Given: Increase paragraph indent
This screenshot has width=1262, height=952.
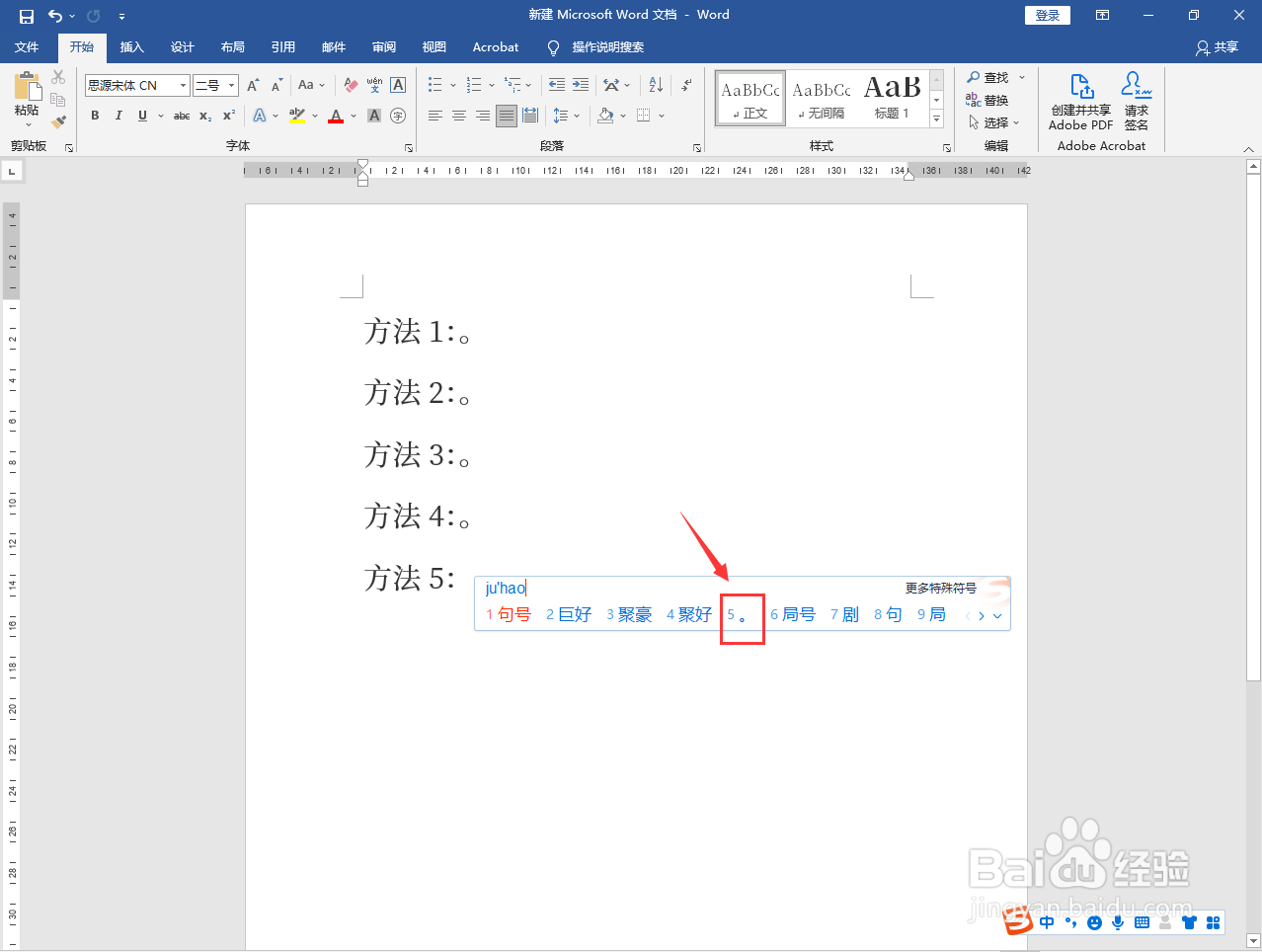Looking at the screenshot, I should pos(581,85).
